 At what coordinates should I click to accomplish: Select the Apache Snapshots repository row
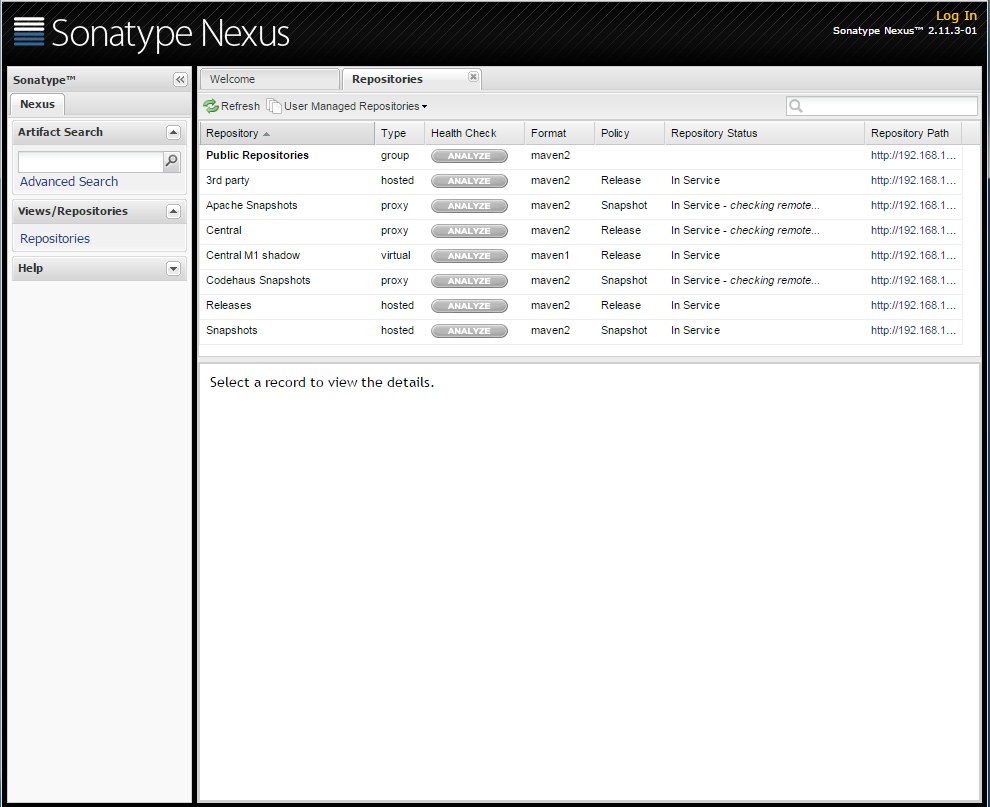click(x=252, y=206)
